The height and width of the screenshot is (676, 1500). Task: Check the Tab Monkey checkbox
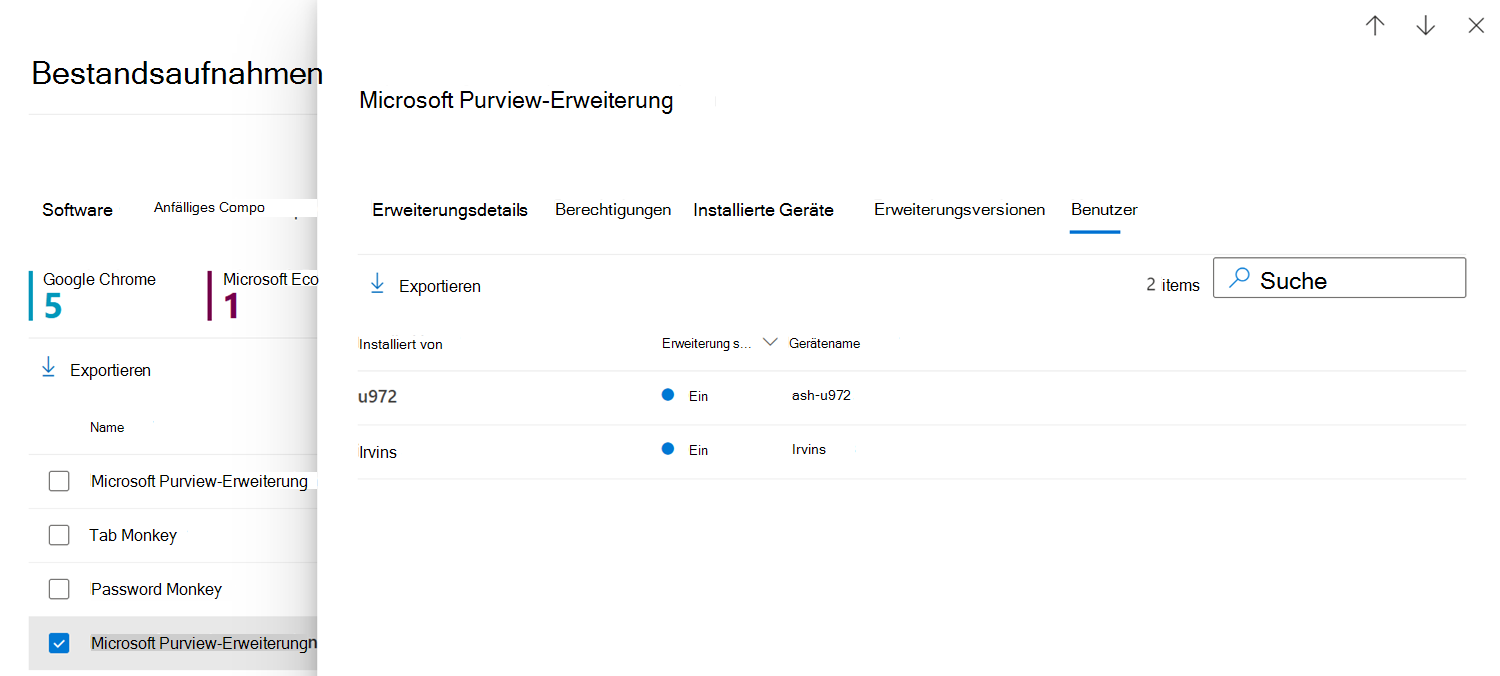tap(59, 535)
